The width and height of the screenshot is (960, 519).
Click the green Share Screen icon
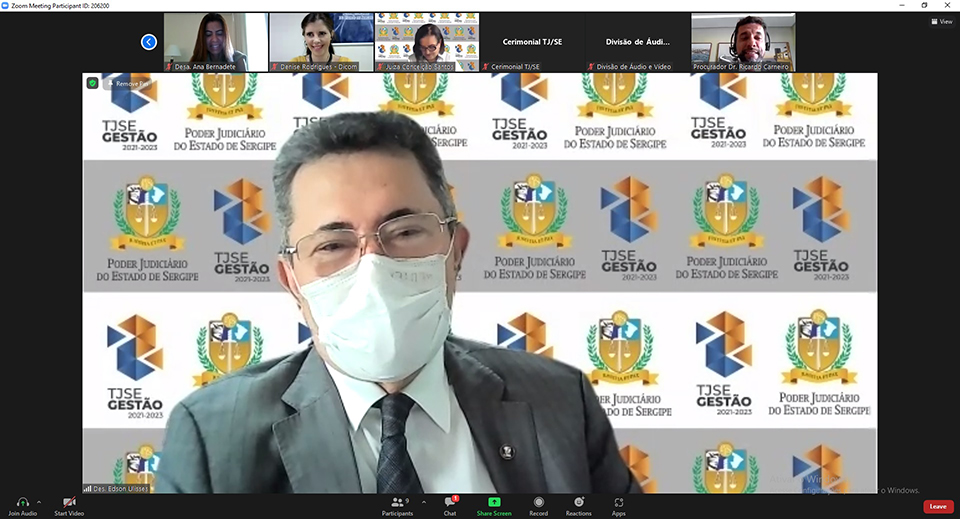click(494, 502)
